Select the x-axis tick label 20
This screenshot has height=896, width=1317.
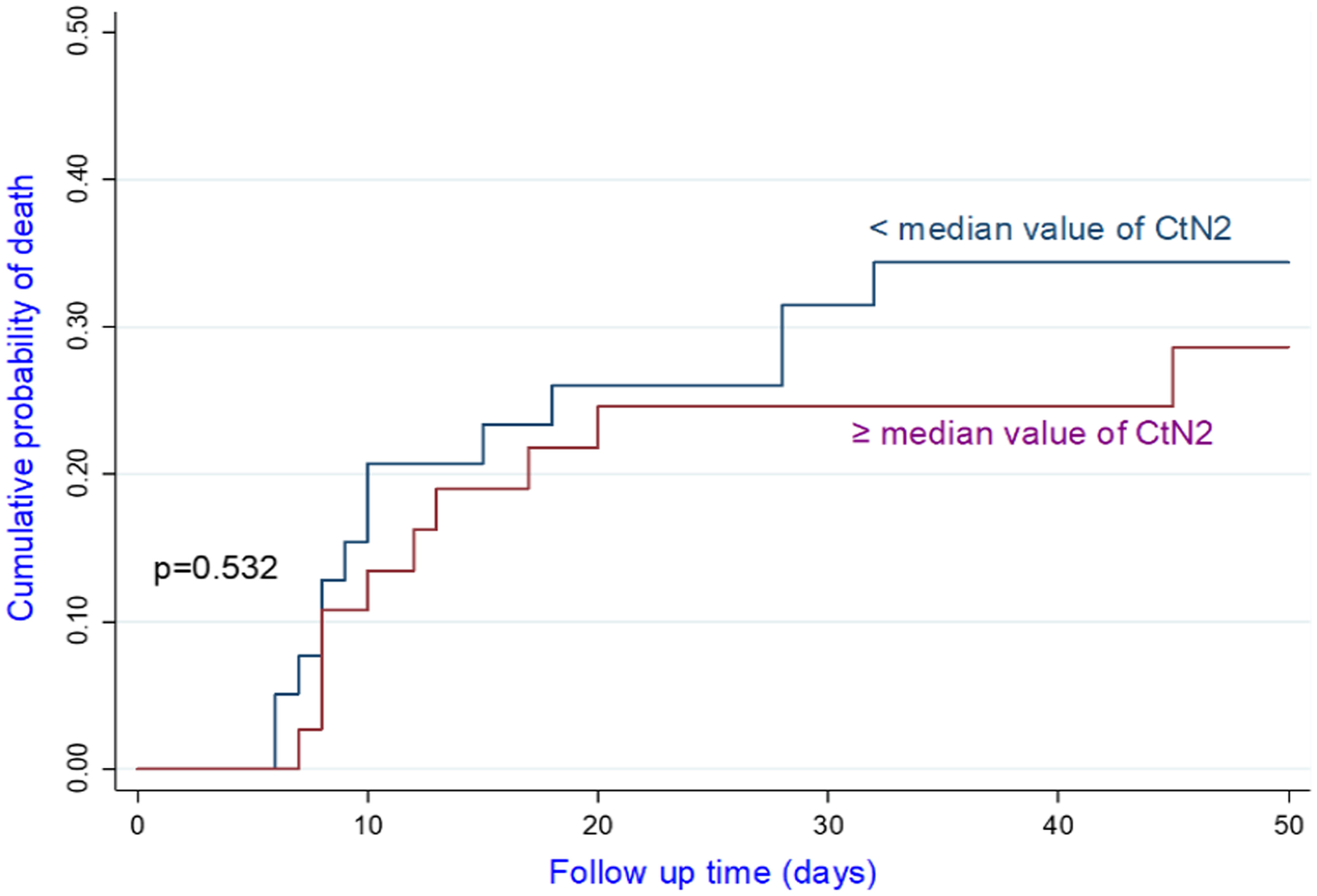(597, 825)
